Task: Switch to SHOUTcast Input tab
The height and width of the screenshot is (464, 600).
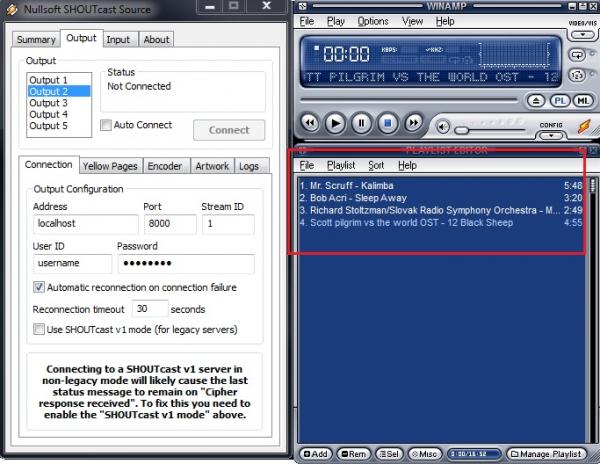Action: (x=118, y=39)
